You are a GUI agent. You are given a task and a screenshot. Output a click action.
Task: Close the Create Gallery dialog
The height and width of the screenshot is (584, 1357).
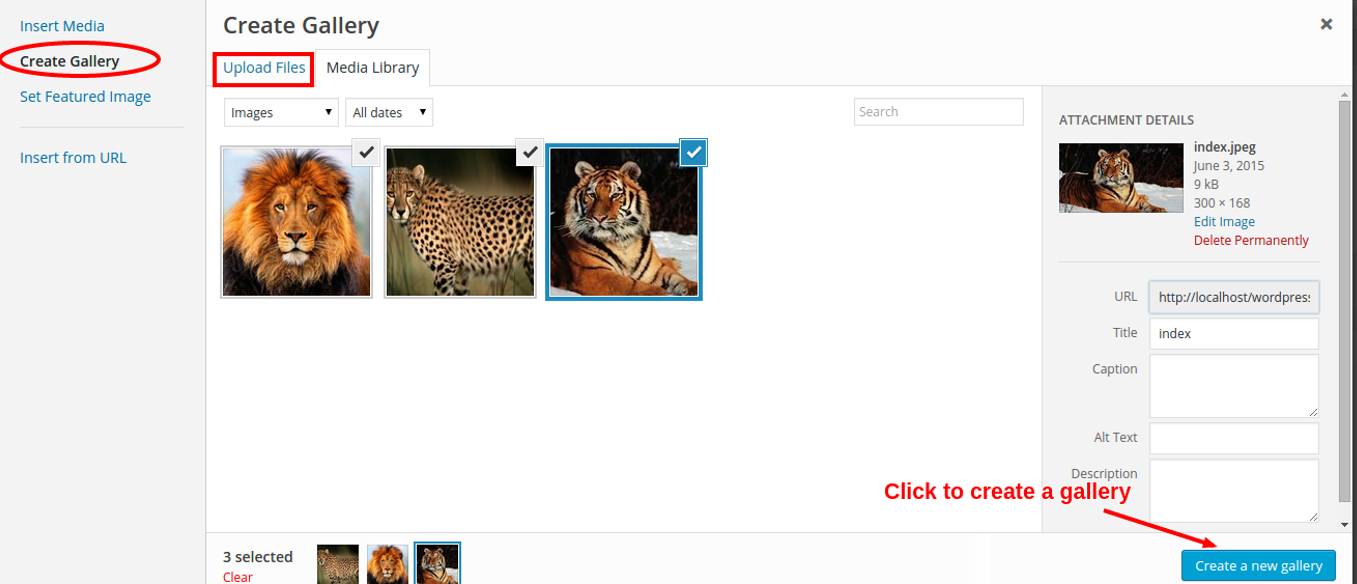pyautogui.click(x=1326, y=24)
